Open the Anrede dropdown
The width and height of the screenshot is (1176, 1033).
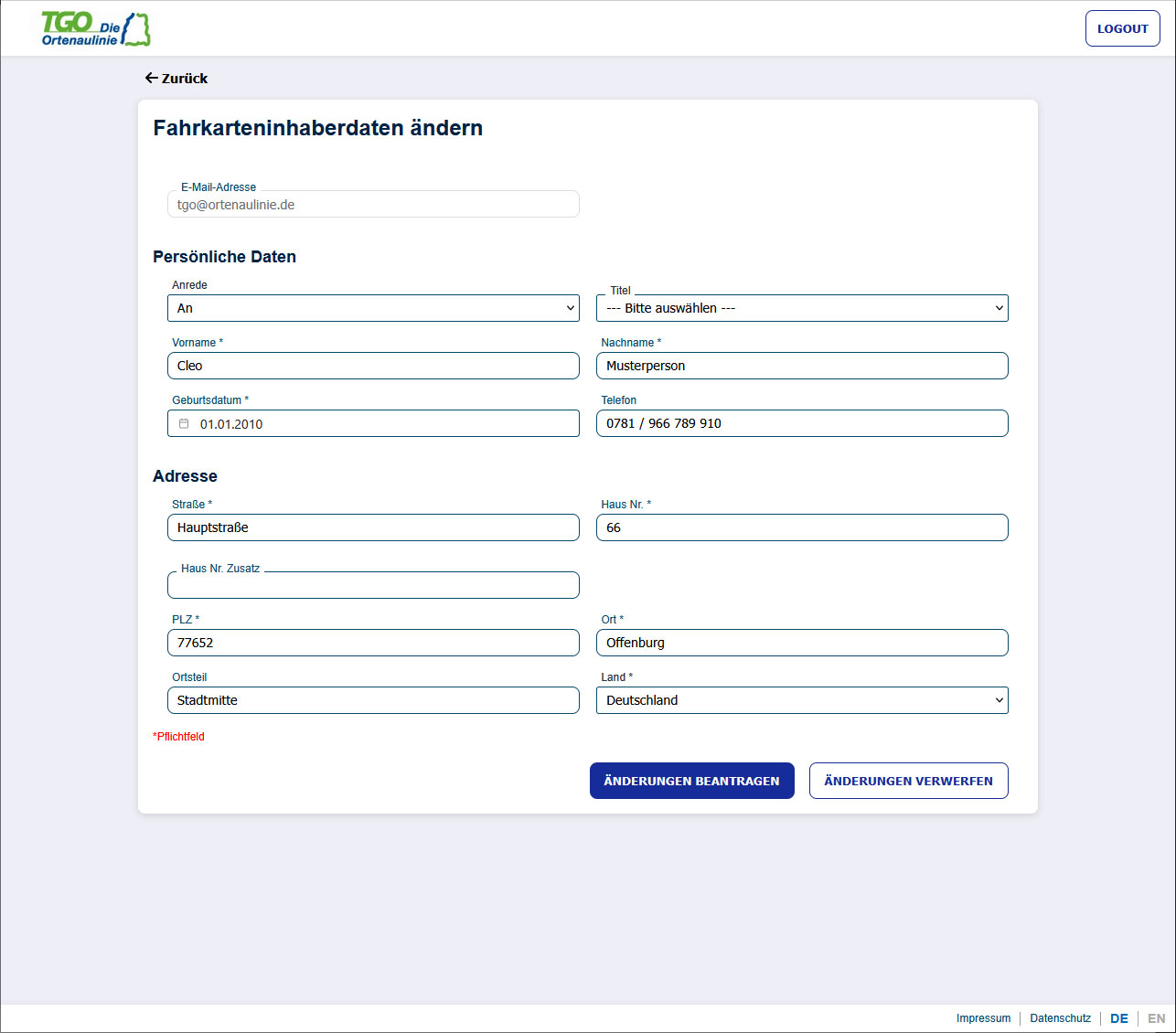tap(373, 308)
